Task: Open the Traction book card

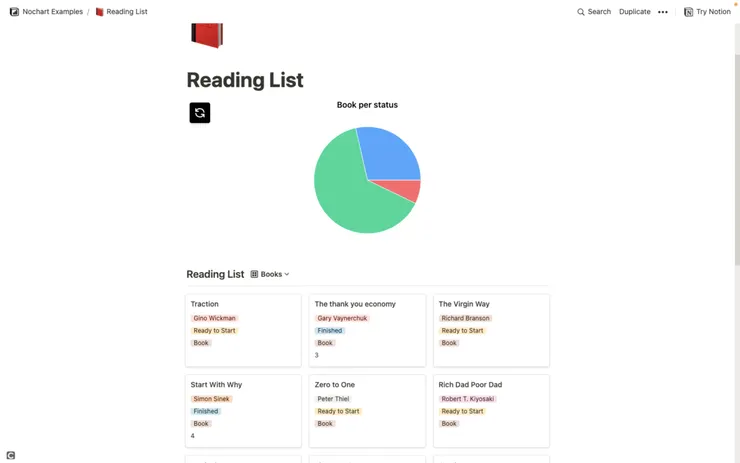Action: (x=243, y=329)
